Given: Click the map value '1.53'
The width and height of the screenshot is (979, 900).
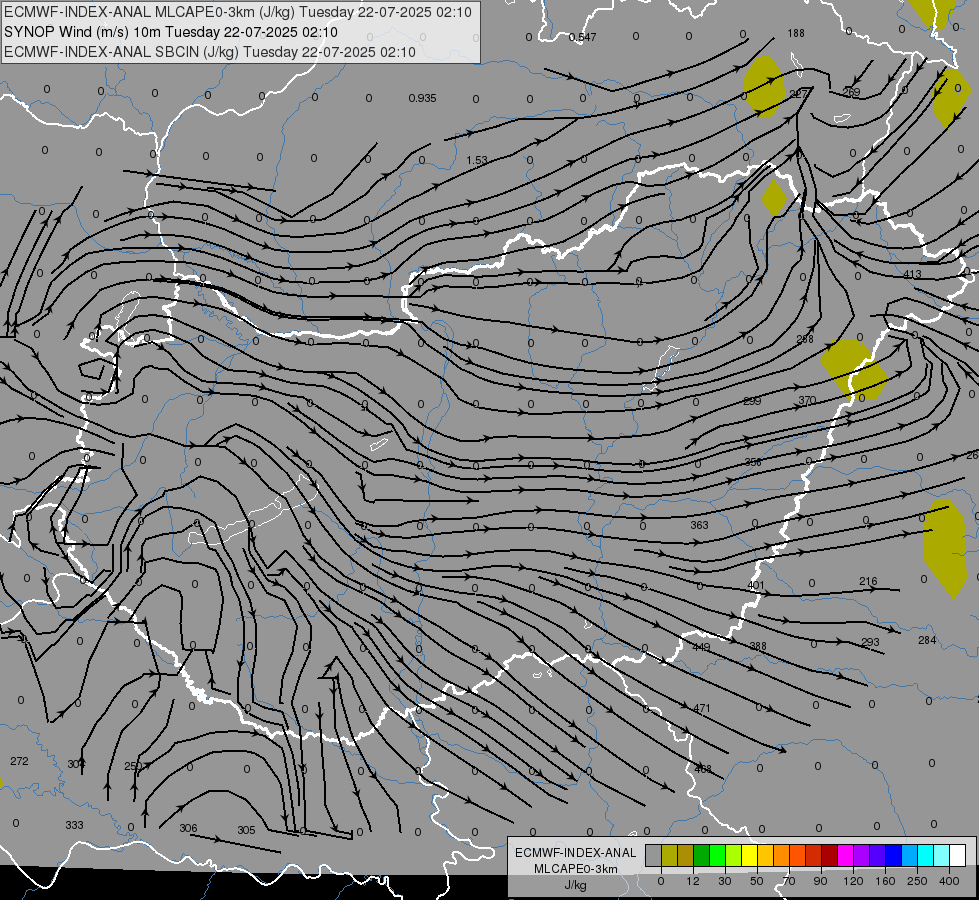Looking at the screenshot, I should coord(476,161).
